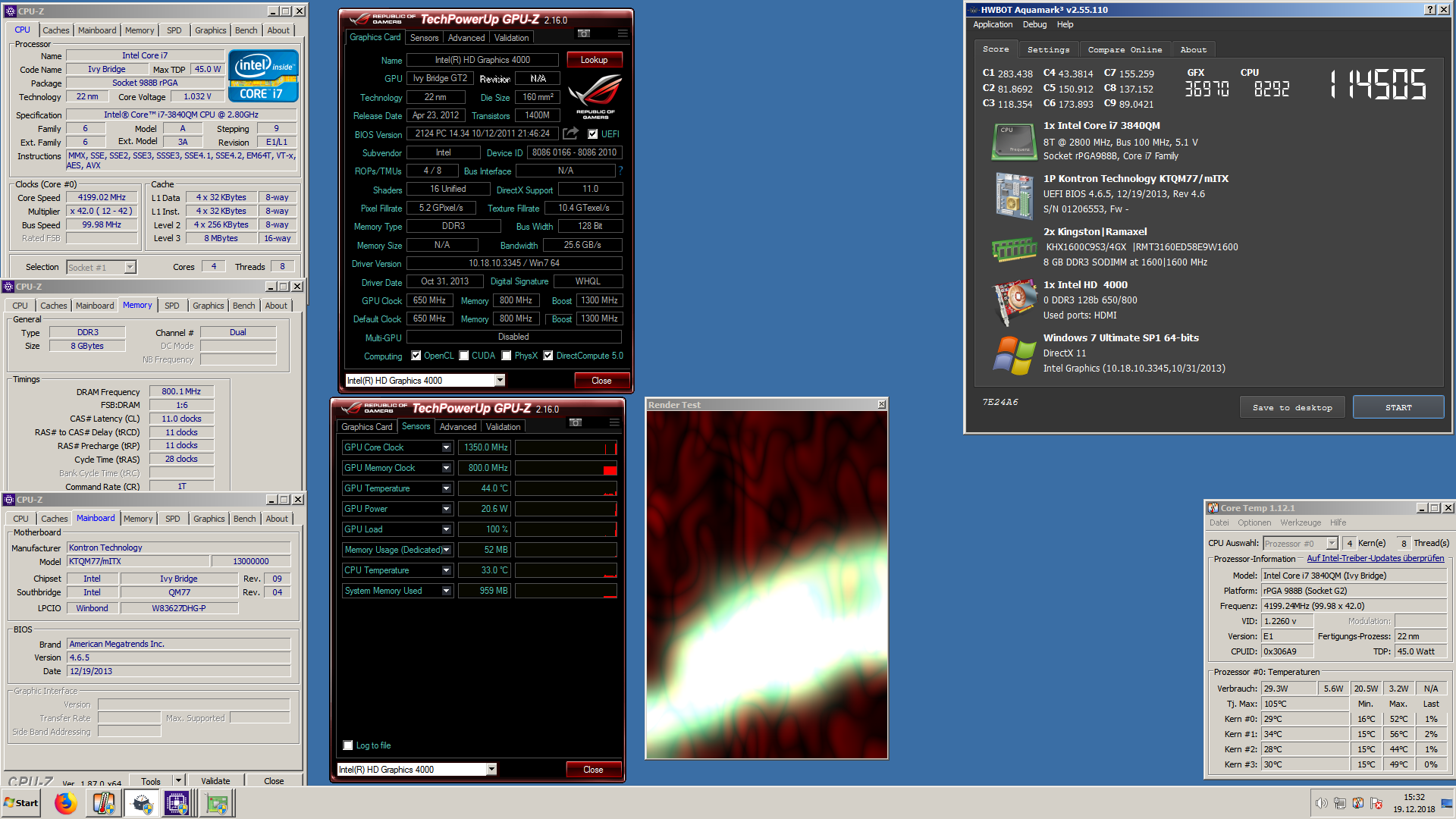
Task: Open the hamburger menu in the GPU-Z Sensors window
Action: coord(614,422)
